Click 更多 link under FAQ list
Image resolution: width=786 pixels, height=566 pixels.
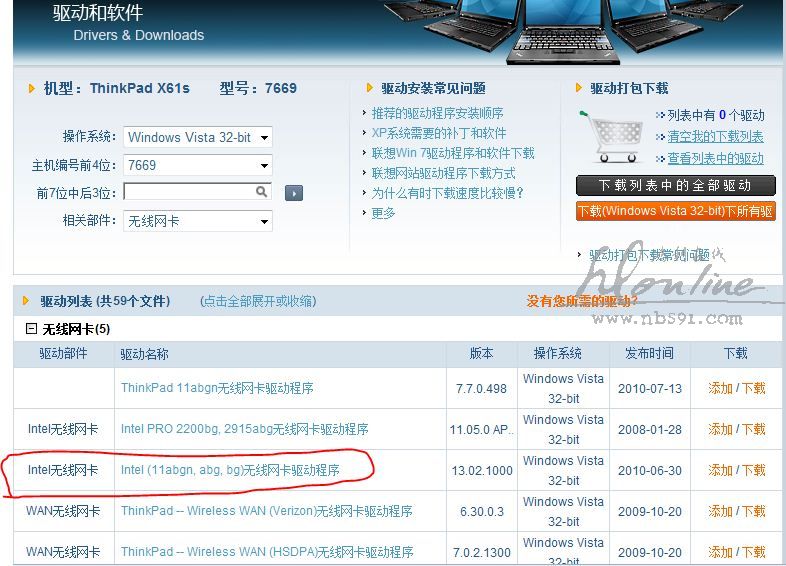point(383,213)
